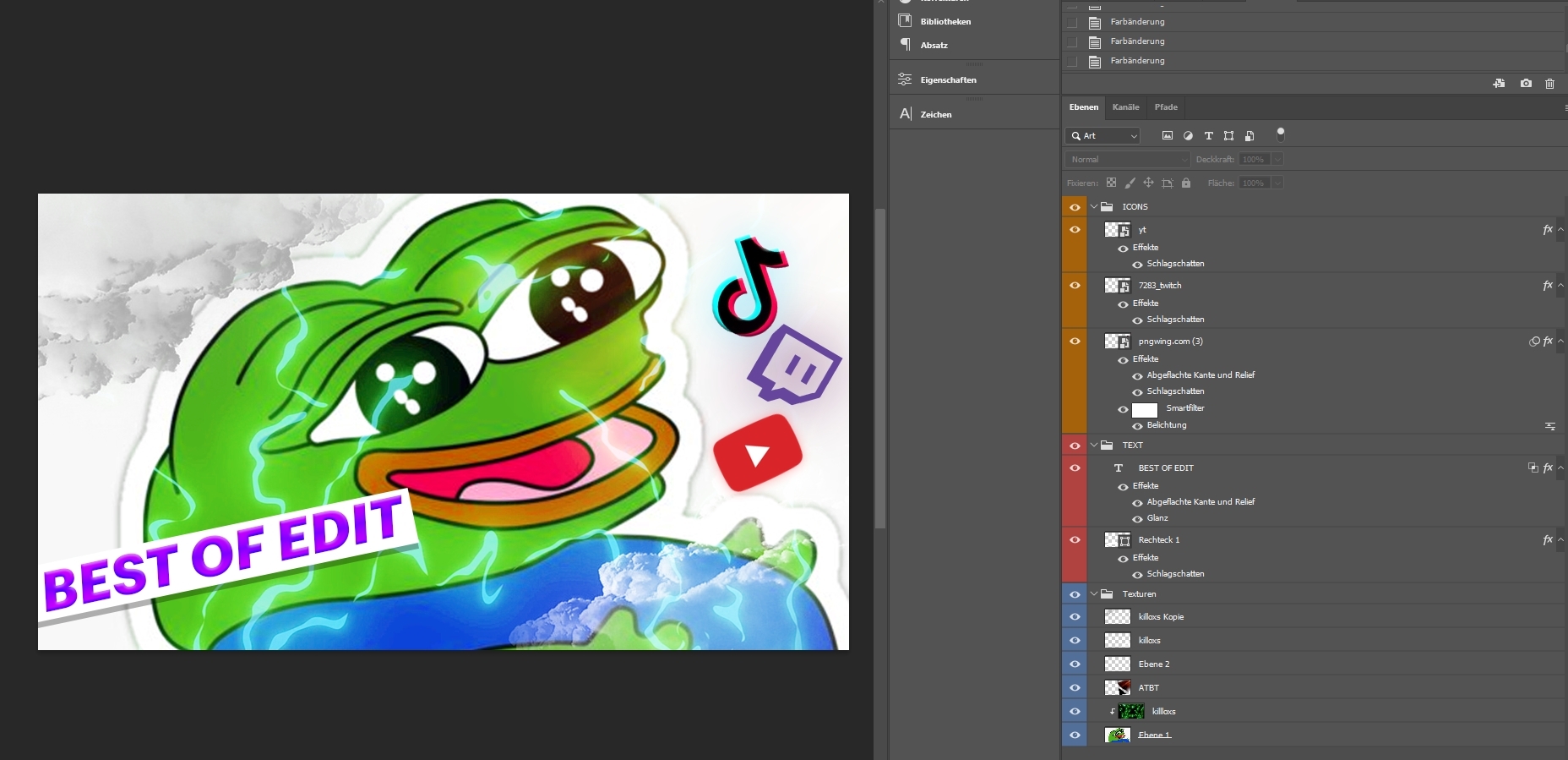Open fx effects of yt layer
This screenshot has height=760, width=1568.
(1548, 230)
